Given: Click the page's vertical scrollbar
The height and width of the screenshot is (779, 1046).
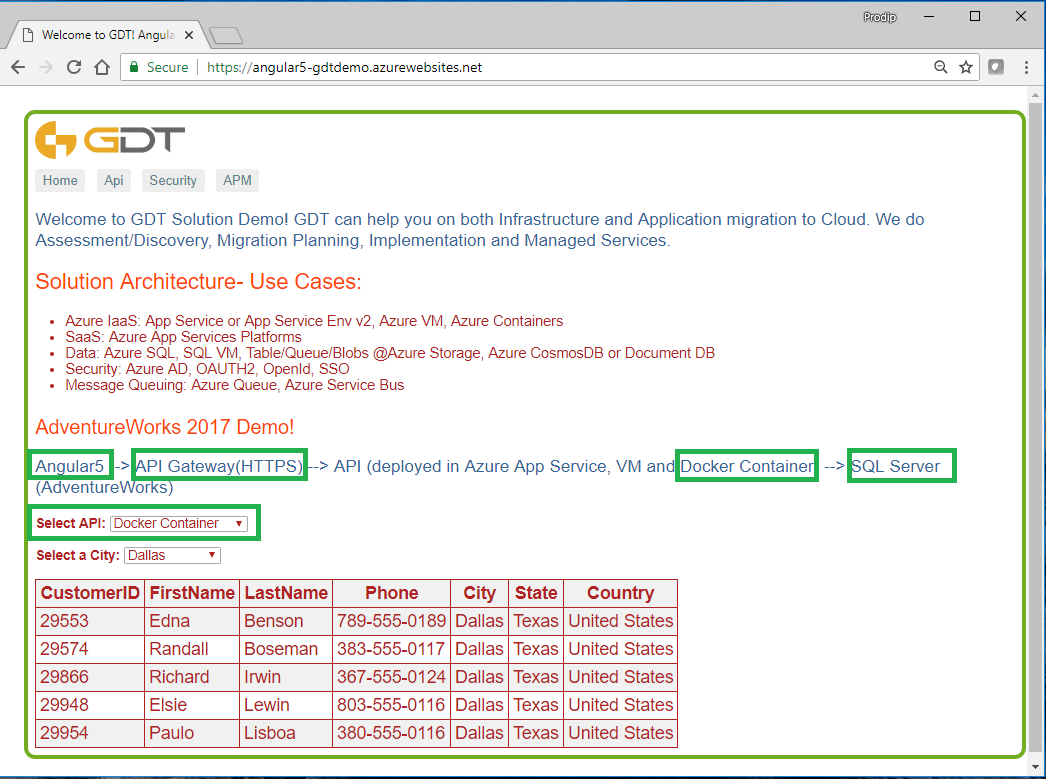Looking at the screenshot, I should (x=1035, y=427).
